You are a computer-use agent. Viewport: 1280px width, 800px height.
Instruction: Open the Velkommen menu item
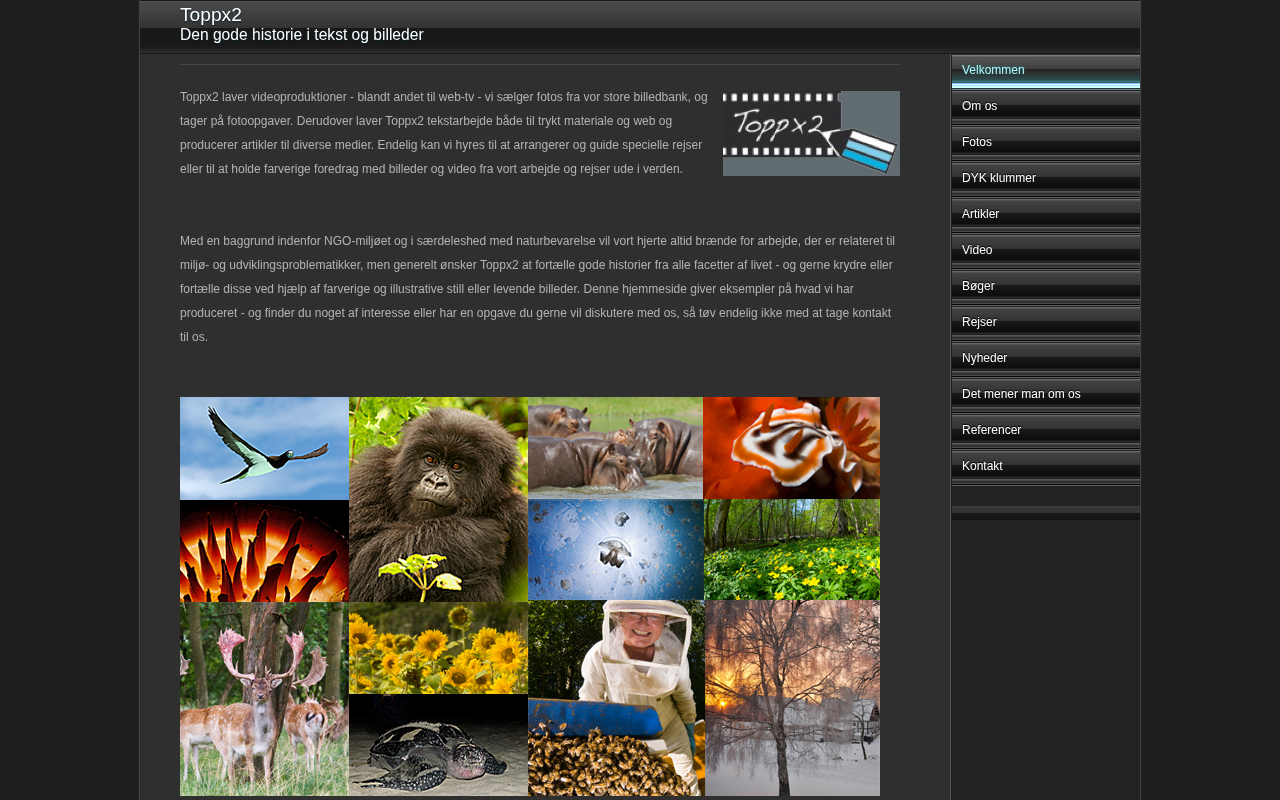tap(993, 70)
